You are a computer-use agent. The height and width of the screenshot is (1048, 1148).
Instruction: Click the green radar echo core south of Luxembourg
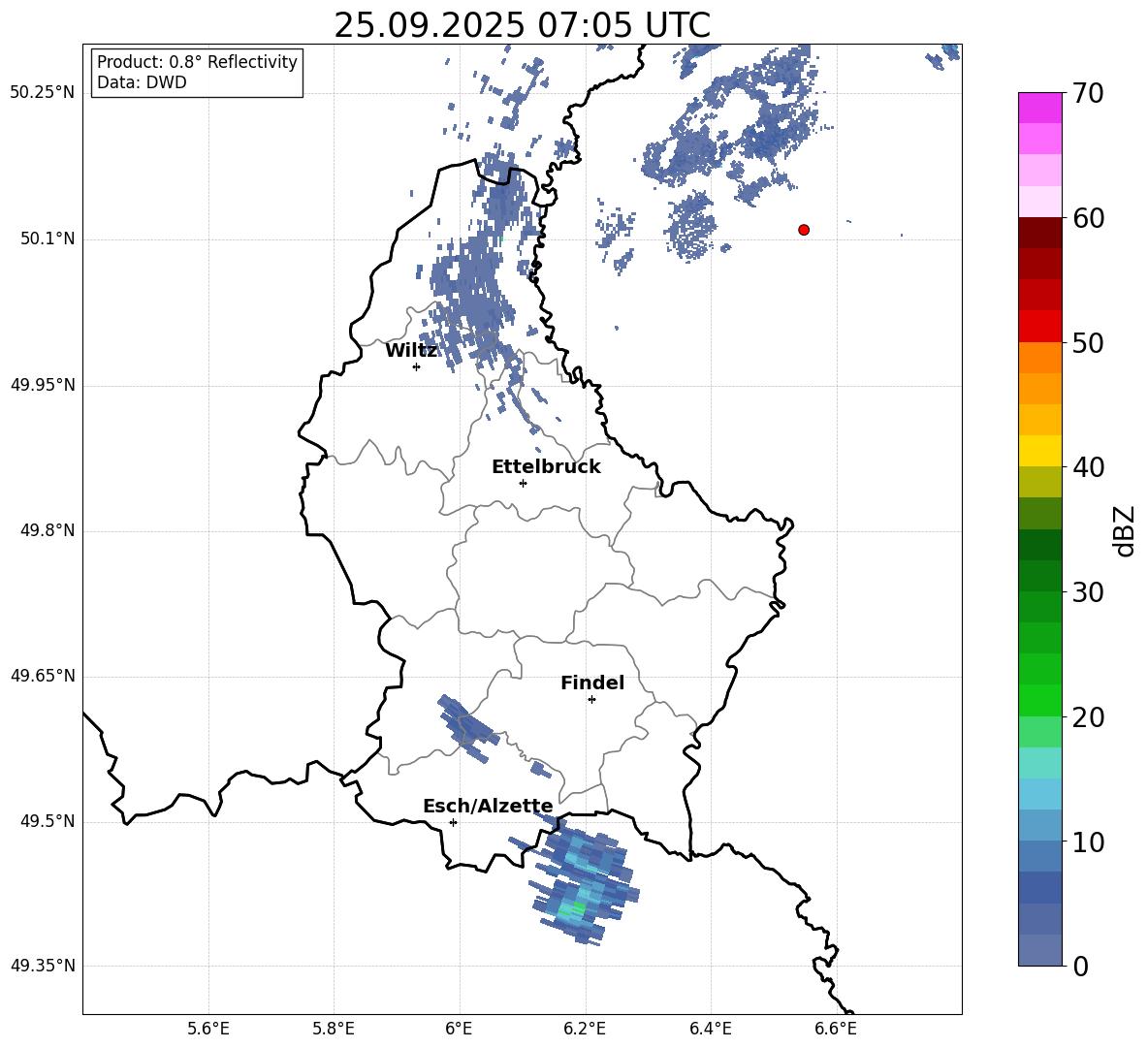(577, 908)
